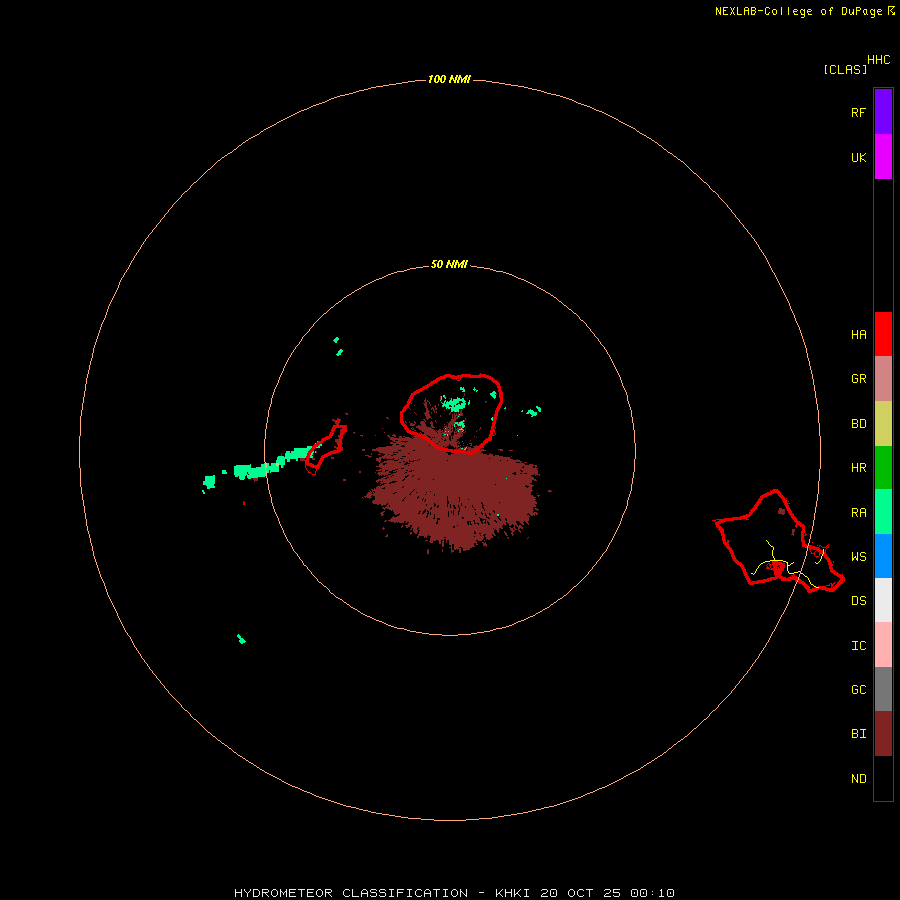Click the '00:10' timestamp

[x=652, y=893]
